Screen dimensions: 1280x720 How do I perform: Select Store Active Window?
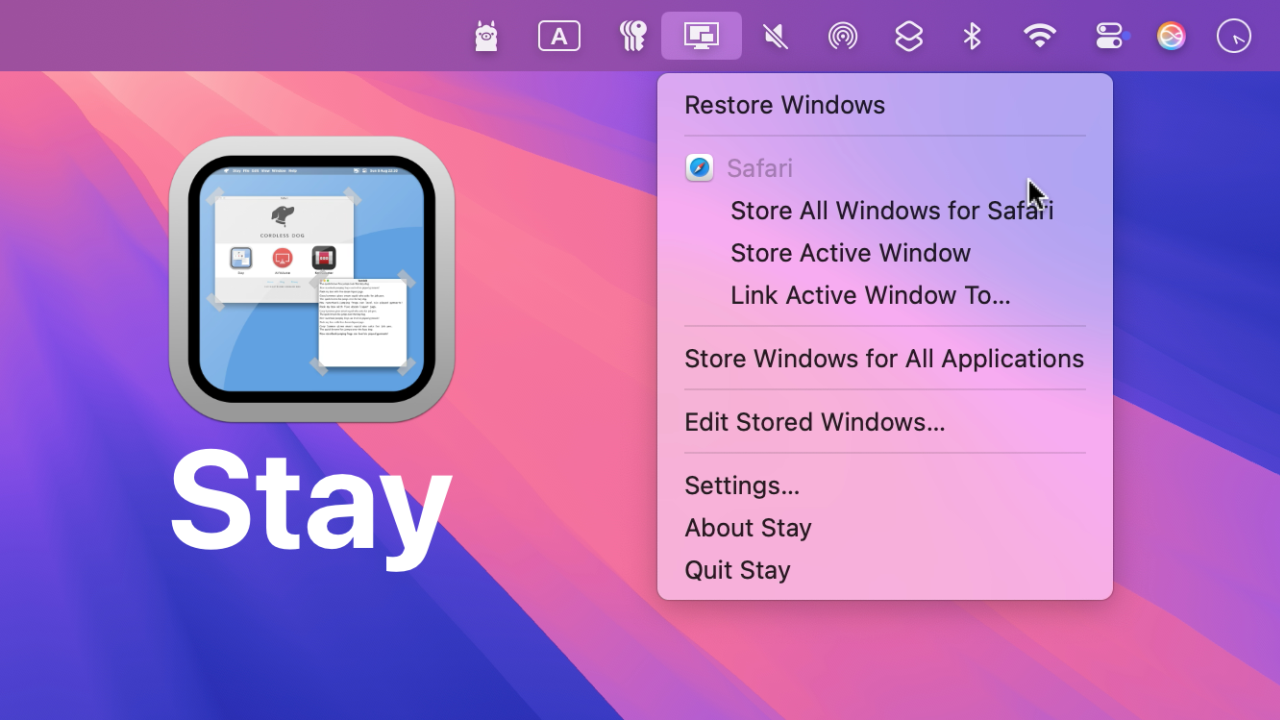(851, 253)
